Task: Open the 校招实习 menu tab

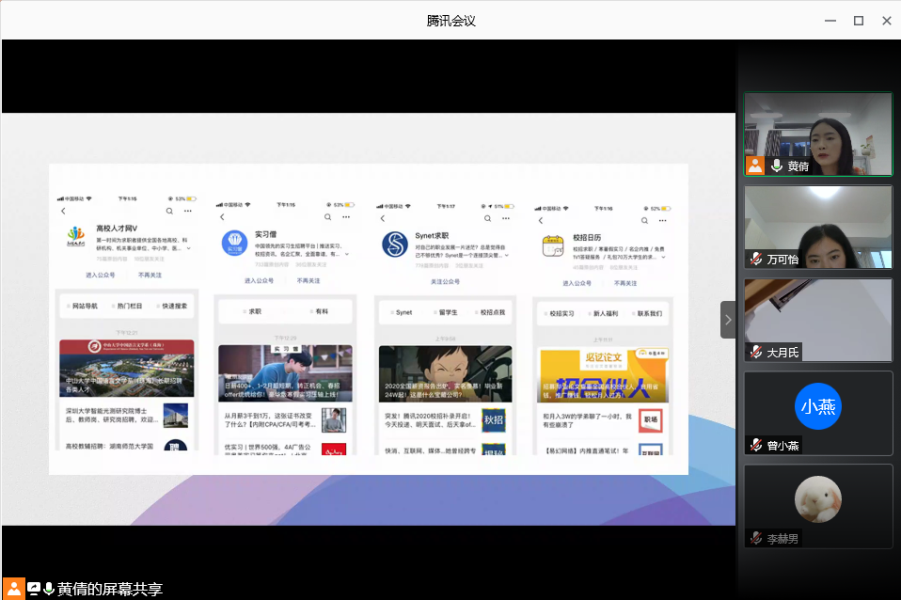Action: click(x=560, y=314)
